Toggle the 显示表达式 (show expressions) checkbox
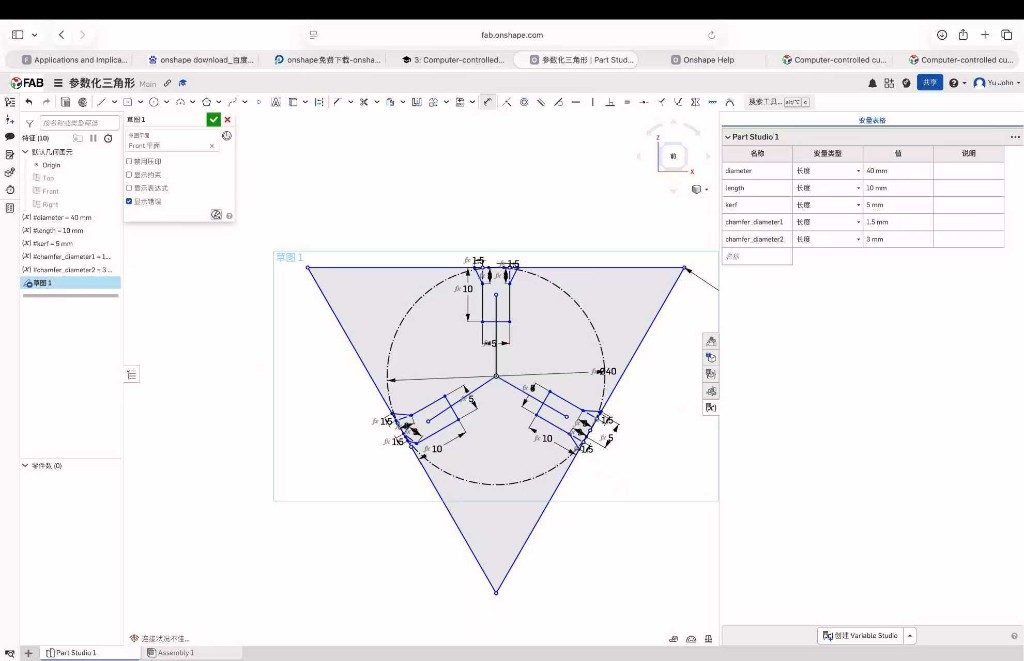This screenshot has width=1024, height=661. 129,187
